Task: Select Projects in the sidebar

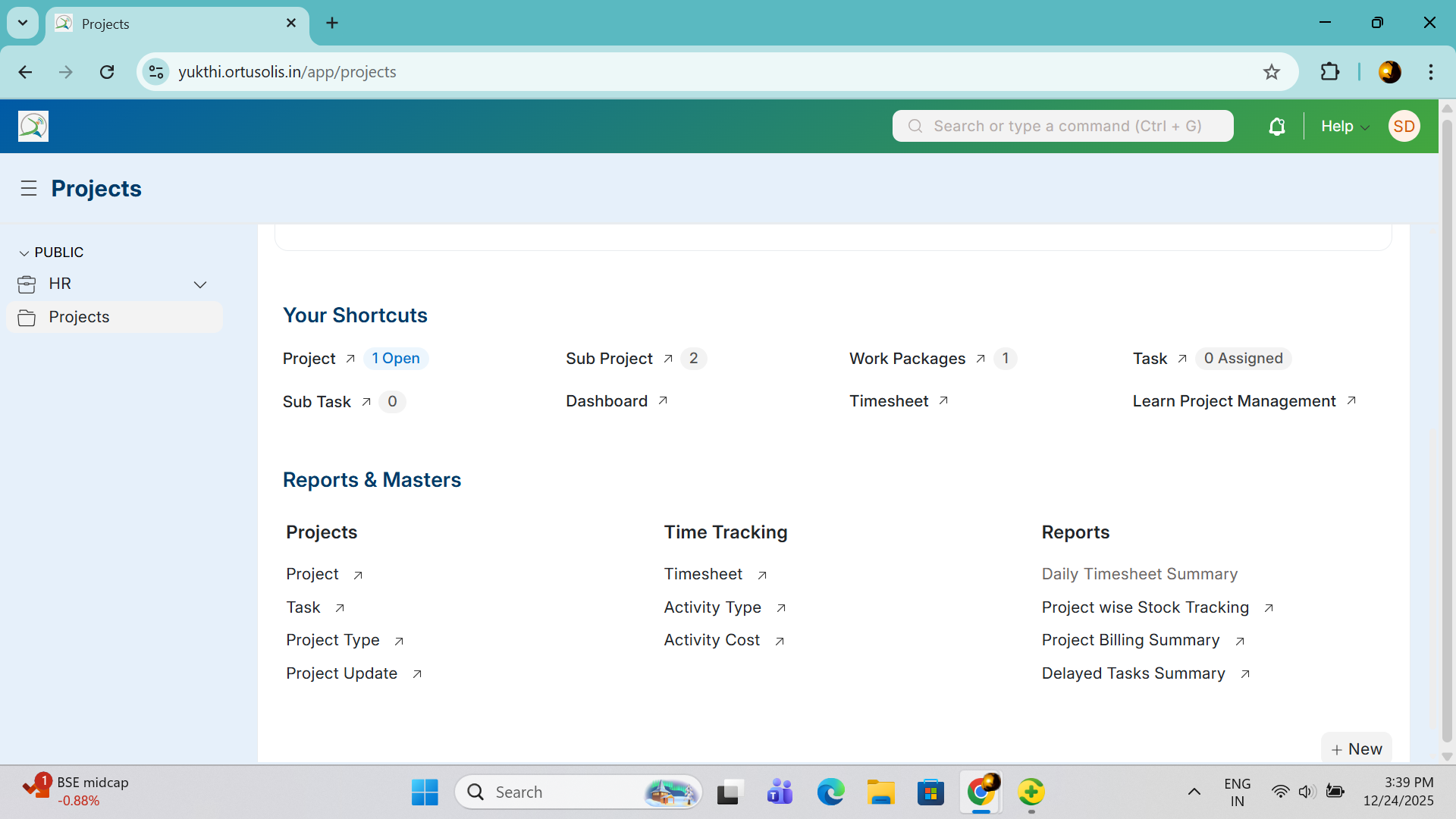Action: click(79, 317)
